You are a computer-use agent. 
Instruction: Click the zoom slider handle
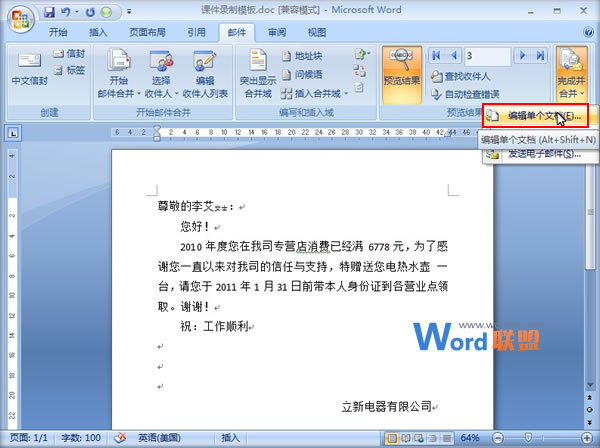click(x=528, y=437)
